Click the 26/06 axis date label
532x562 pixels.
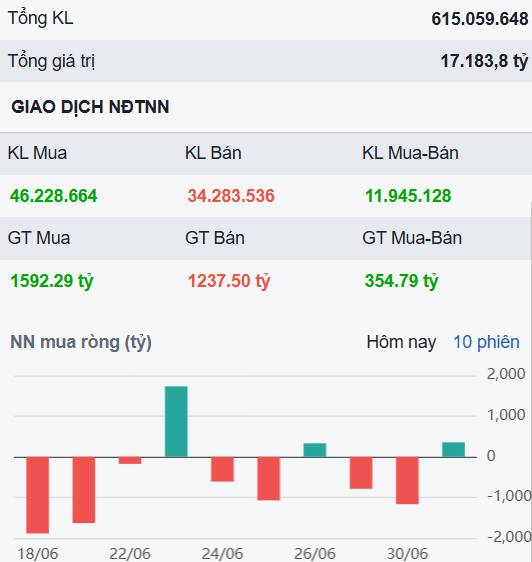click(x=315, y=554)
